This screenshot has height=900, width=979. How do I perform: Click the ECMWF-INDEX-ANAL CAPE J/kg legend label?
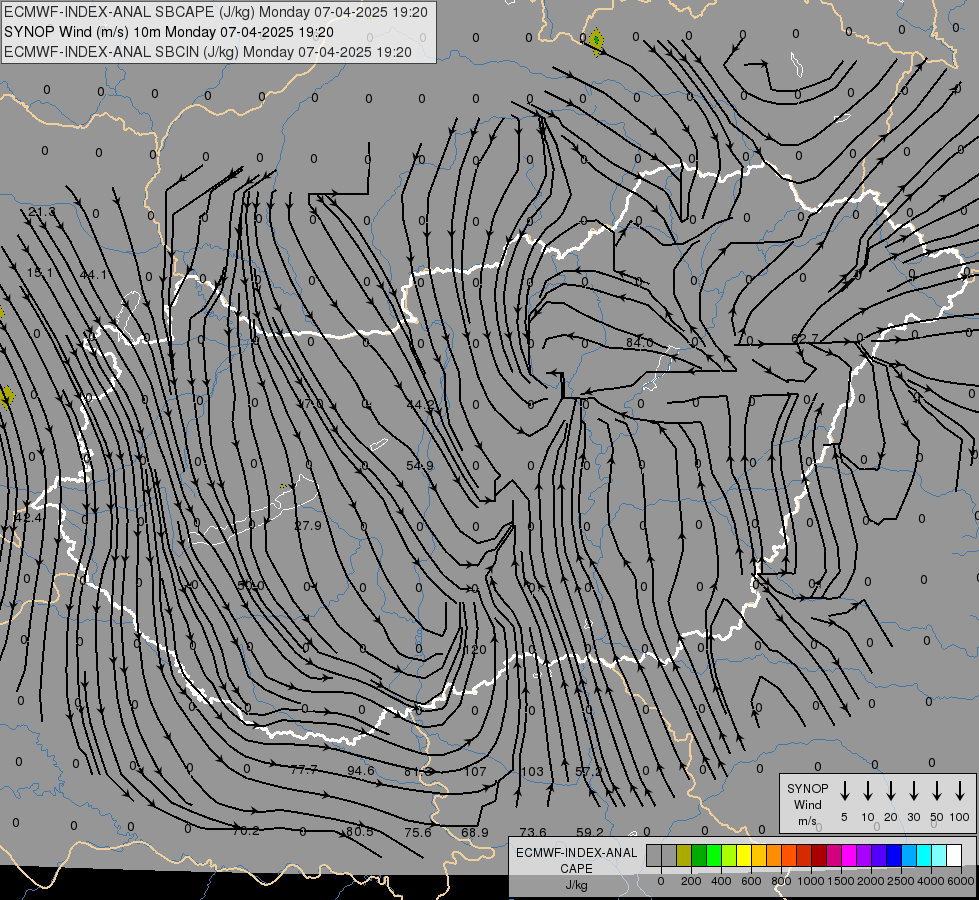576,869
